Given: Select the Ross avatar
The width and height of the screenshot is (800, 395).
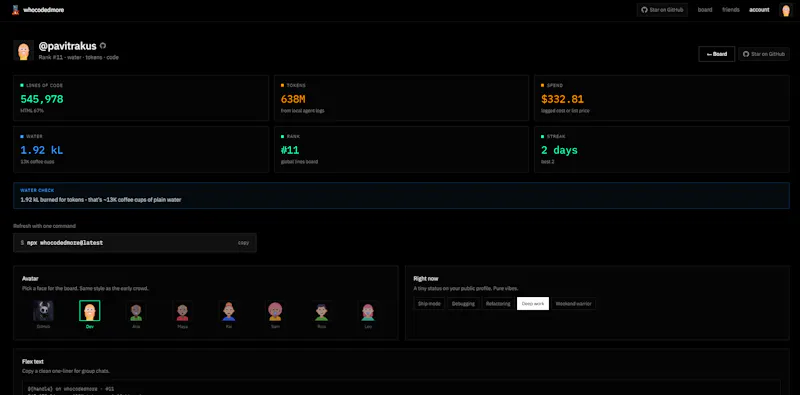Looking at the screenshot, I should click(321, 311).
